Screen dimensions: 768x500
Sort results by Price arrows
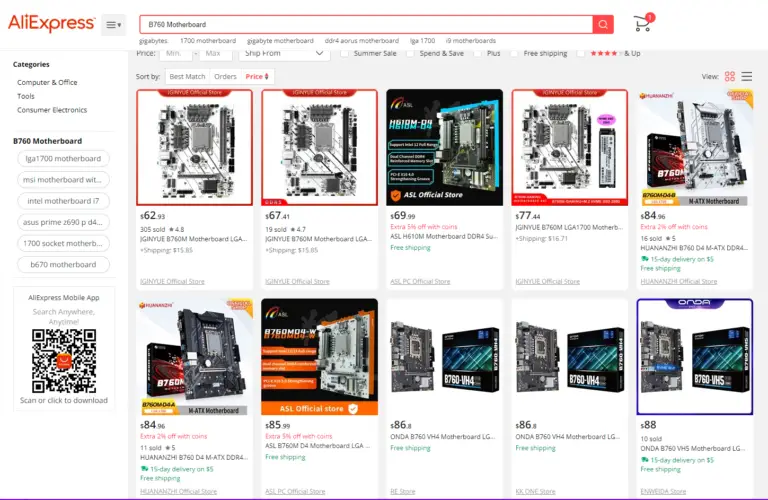point(257,76)
